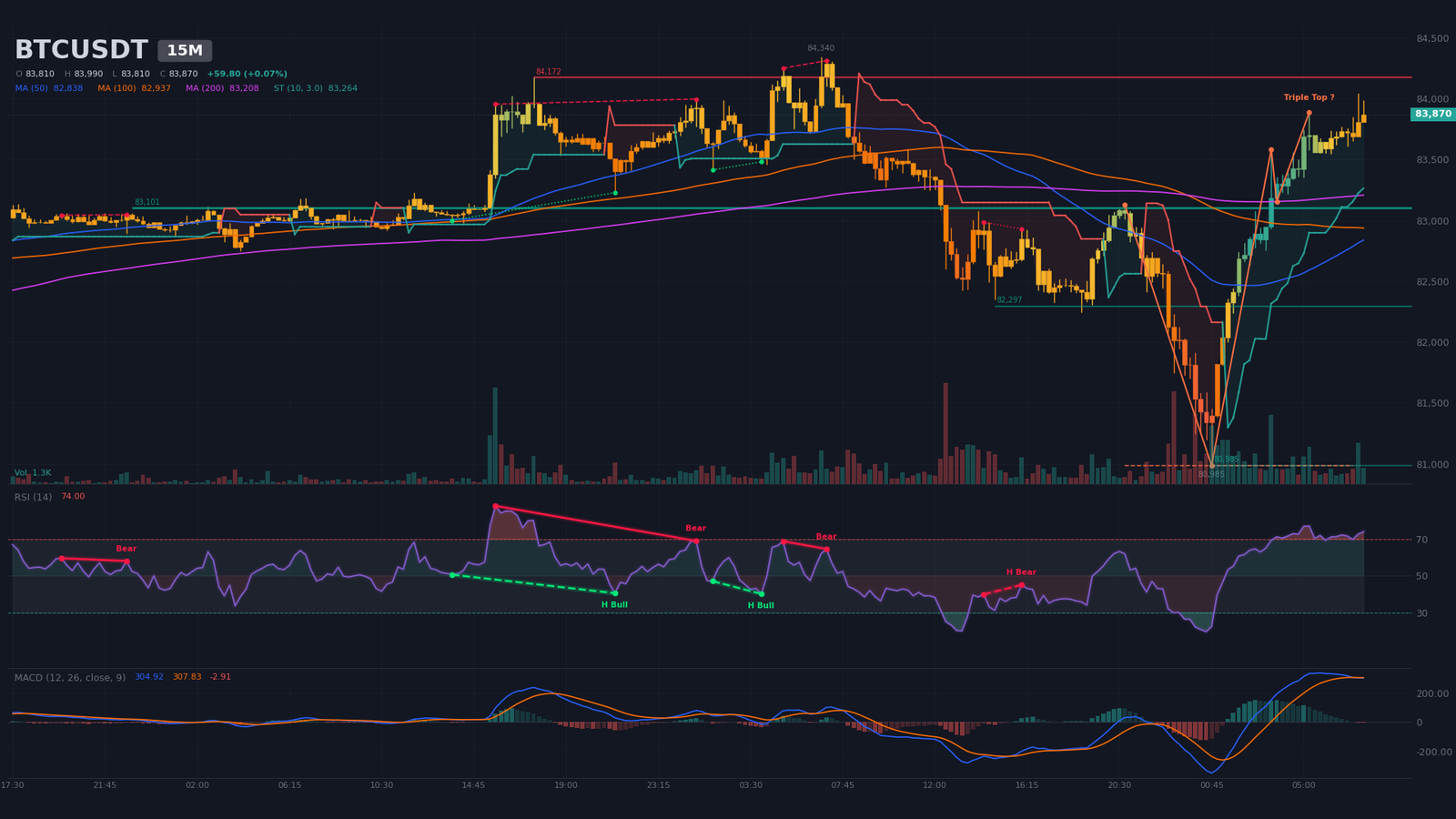Click the MACD histogram value -2.91
The width and height of the screenshot is (1456, 819).
click(220, 677)
